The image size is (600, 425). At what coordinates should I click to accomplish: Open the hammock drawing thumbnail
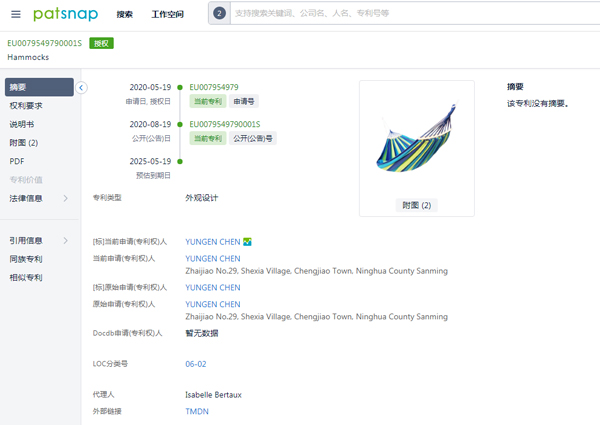pyautogui.click(x=416, y=139)
